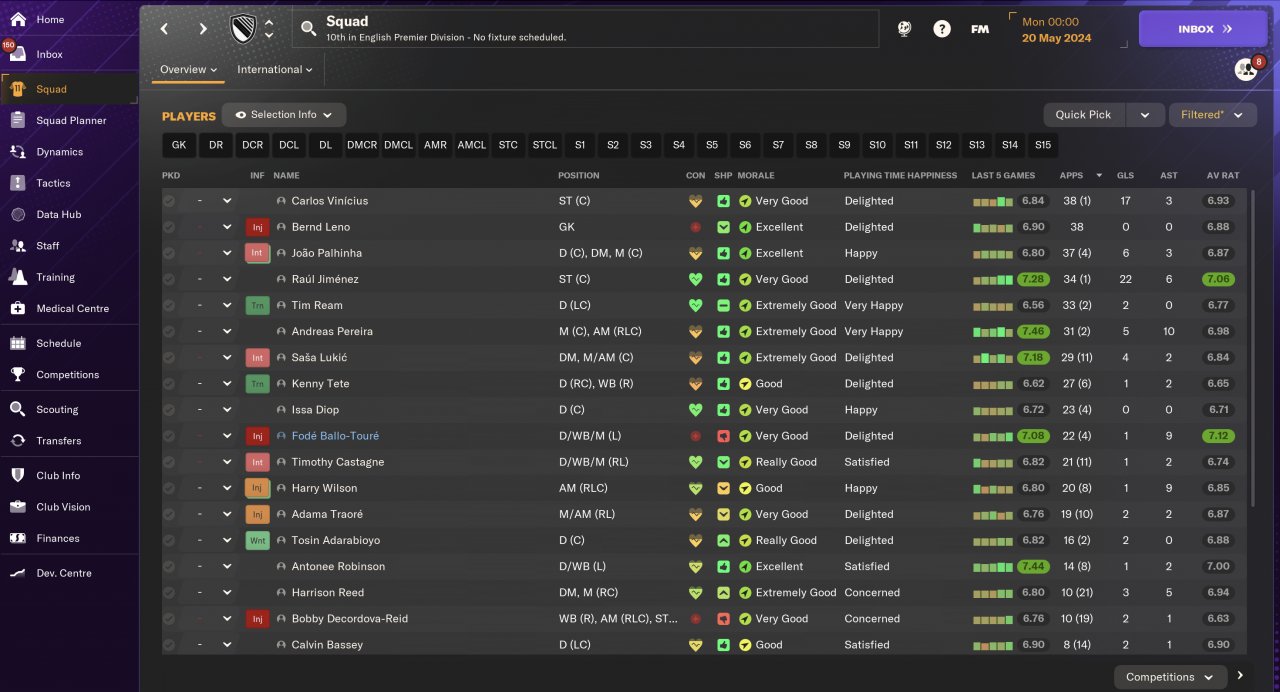
Task: Open the Finances sidebar icon
Action: click(x=17, y=538)
